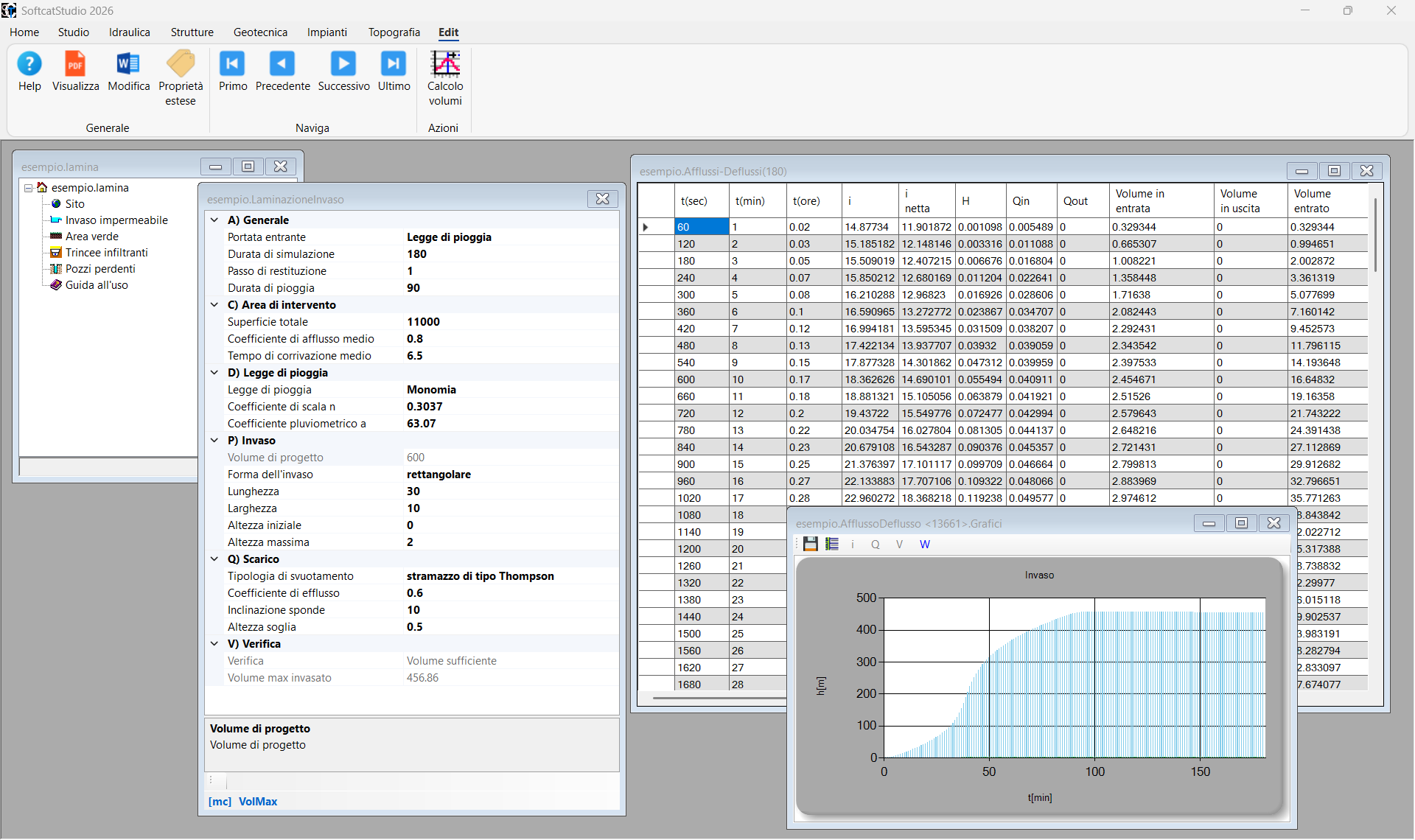The height and width of the screenshot is (840, 1415).
Task: Click the VolMax link
Action: pos(258,802)
